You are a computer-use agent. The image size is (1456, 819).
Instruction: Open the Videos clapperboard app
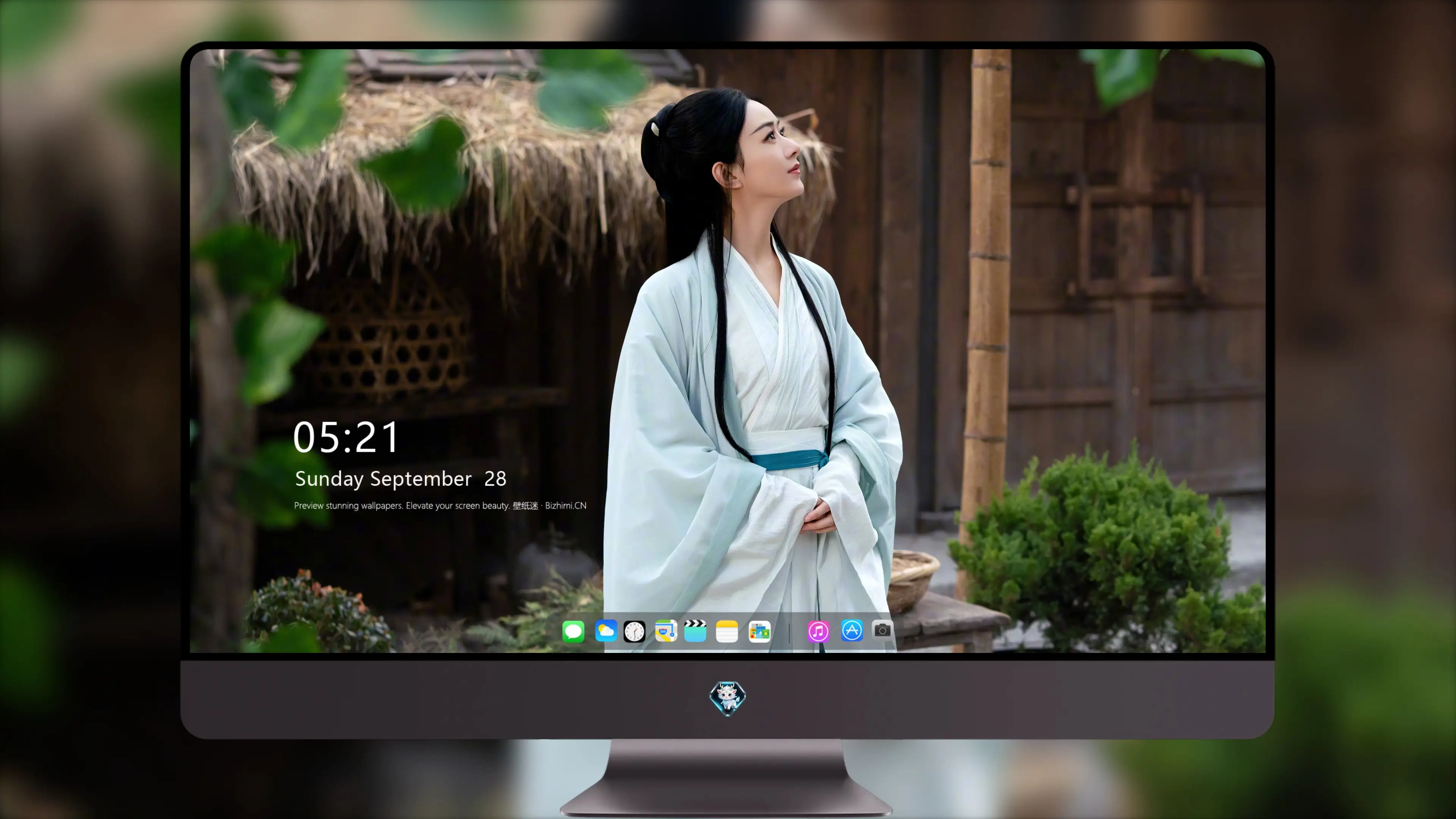695,631
